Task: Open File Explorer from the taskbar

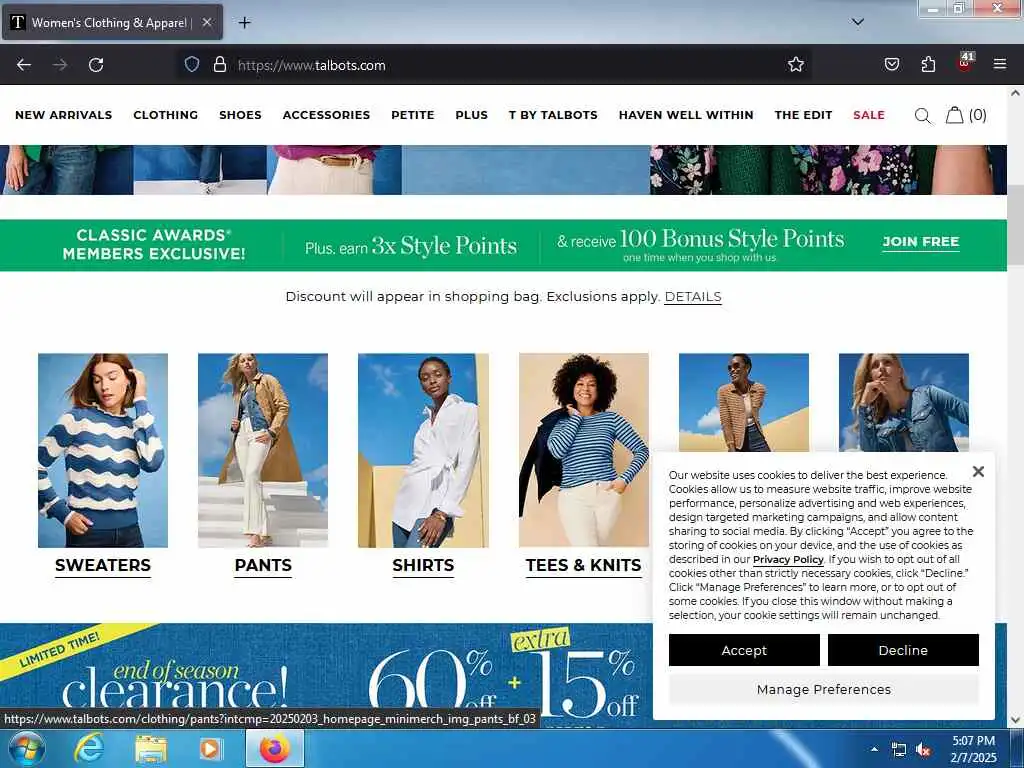Action: pos(151,749)
